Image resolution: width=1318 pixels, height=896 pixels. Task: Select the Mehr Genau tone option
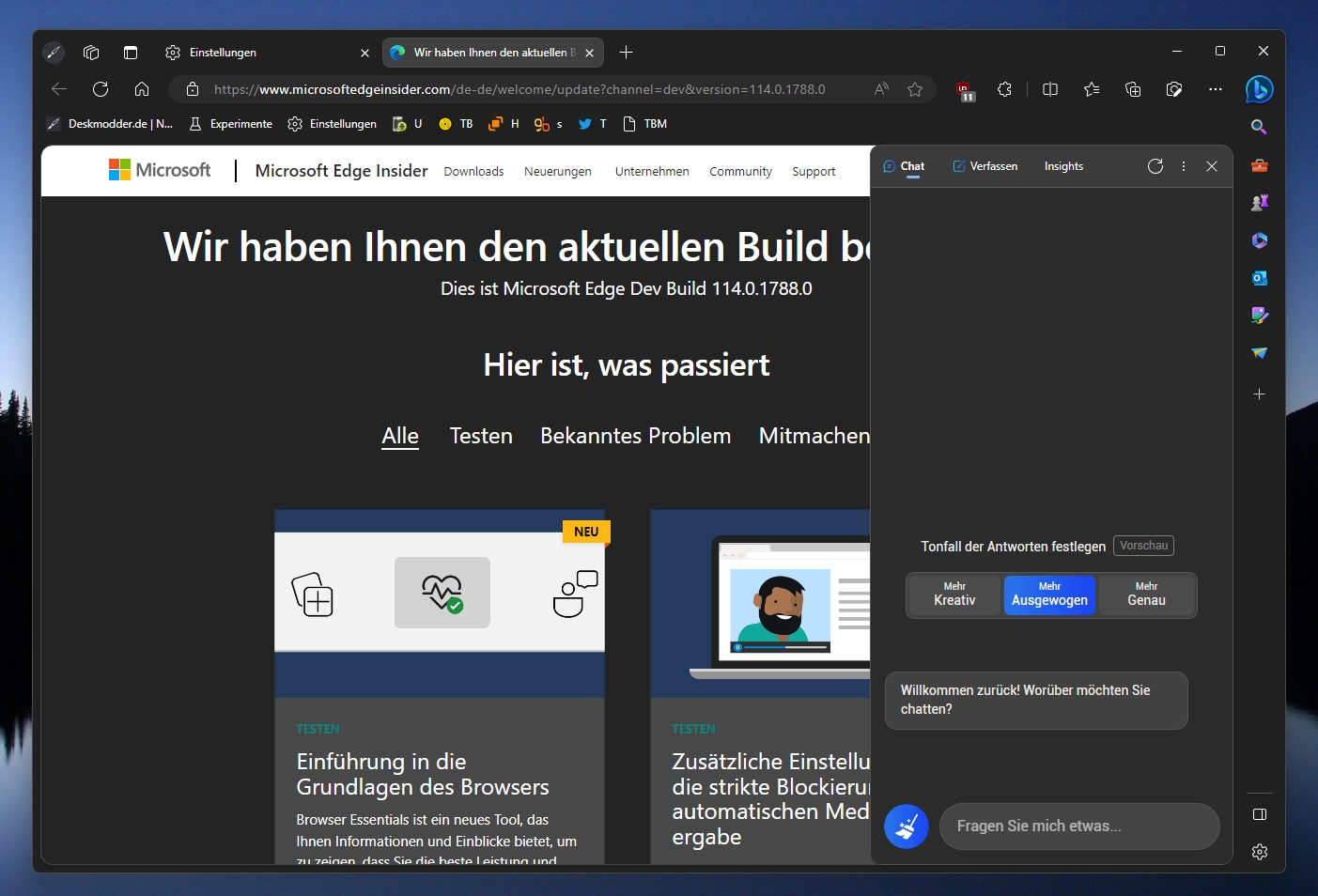click(1146, 595)
